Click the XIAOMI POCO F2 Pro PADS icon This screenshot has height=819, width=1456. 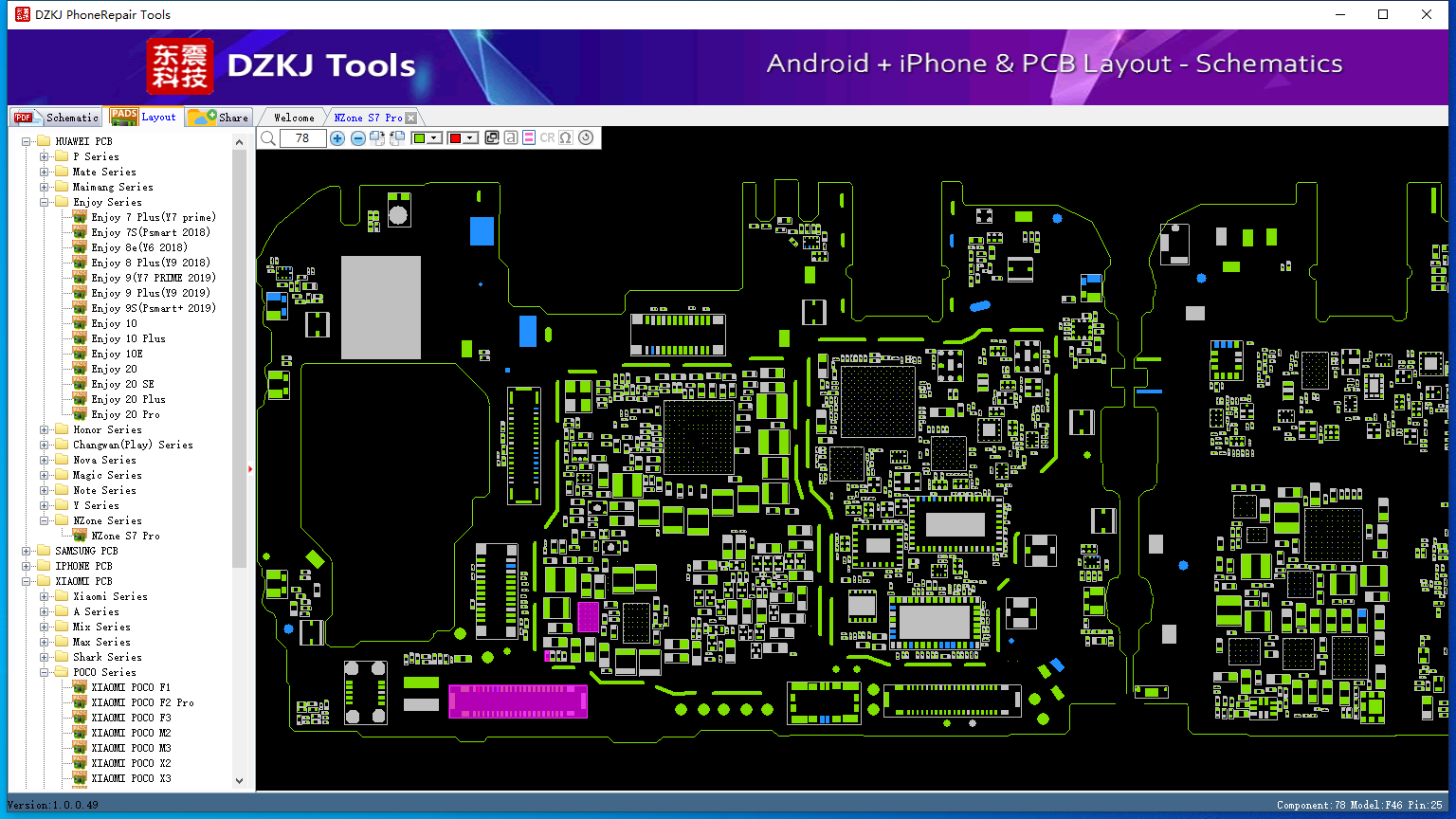point(80,702)
